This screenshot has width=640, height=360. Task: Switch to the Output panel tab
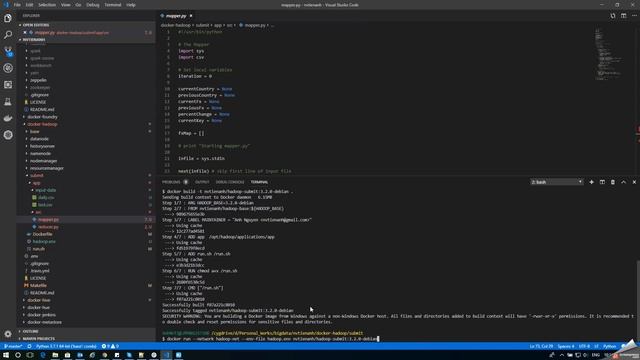point(202,182)
